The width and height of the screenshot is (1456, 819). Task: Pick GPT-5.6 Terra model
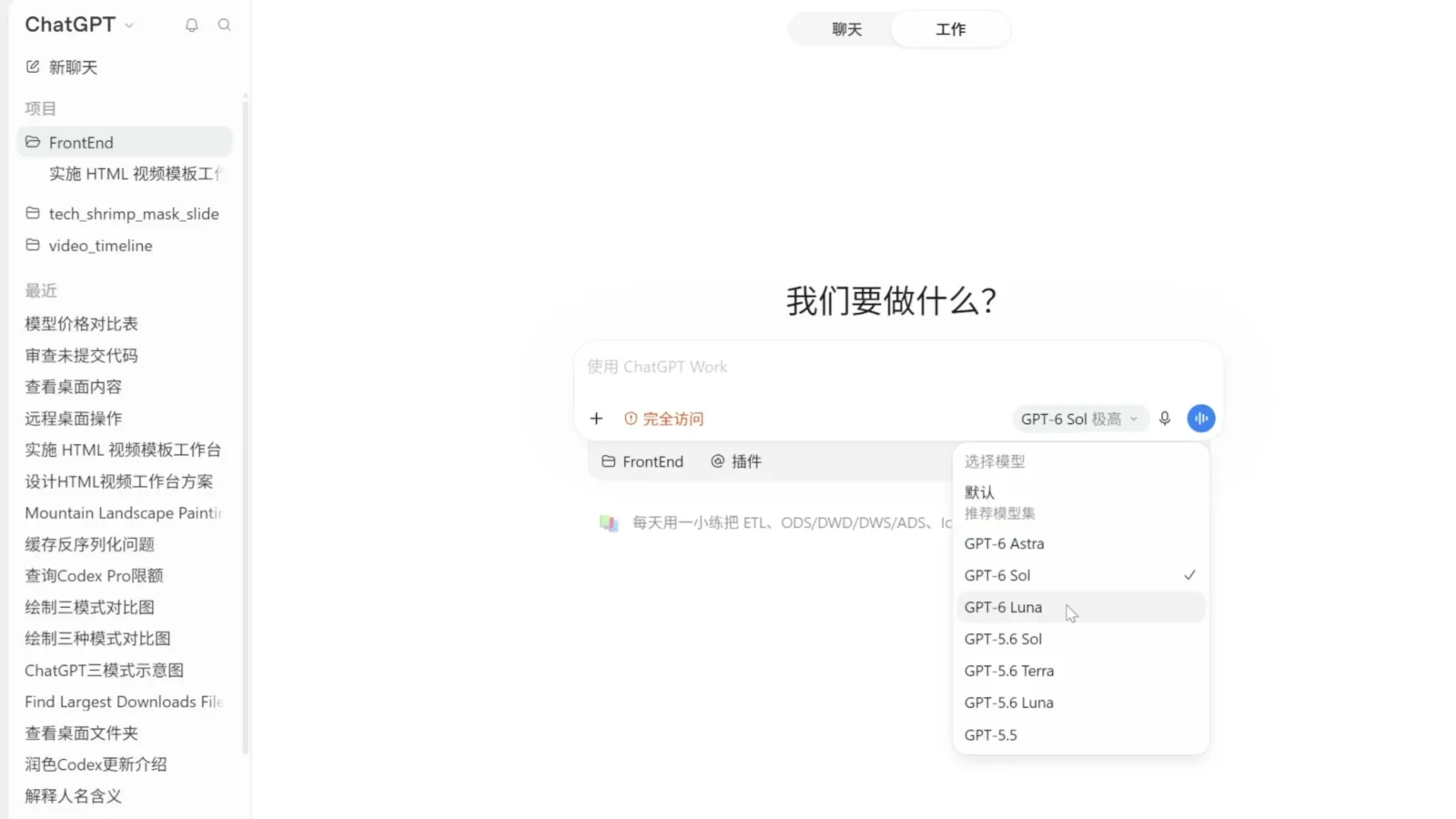tap(1081, 671)
